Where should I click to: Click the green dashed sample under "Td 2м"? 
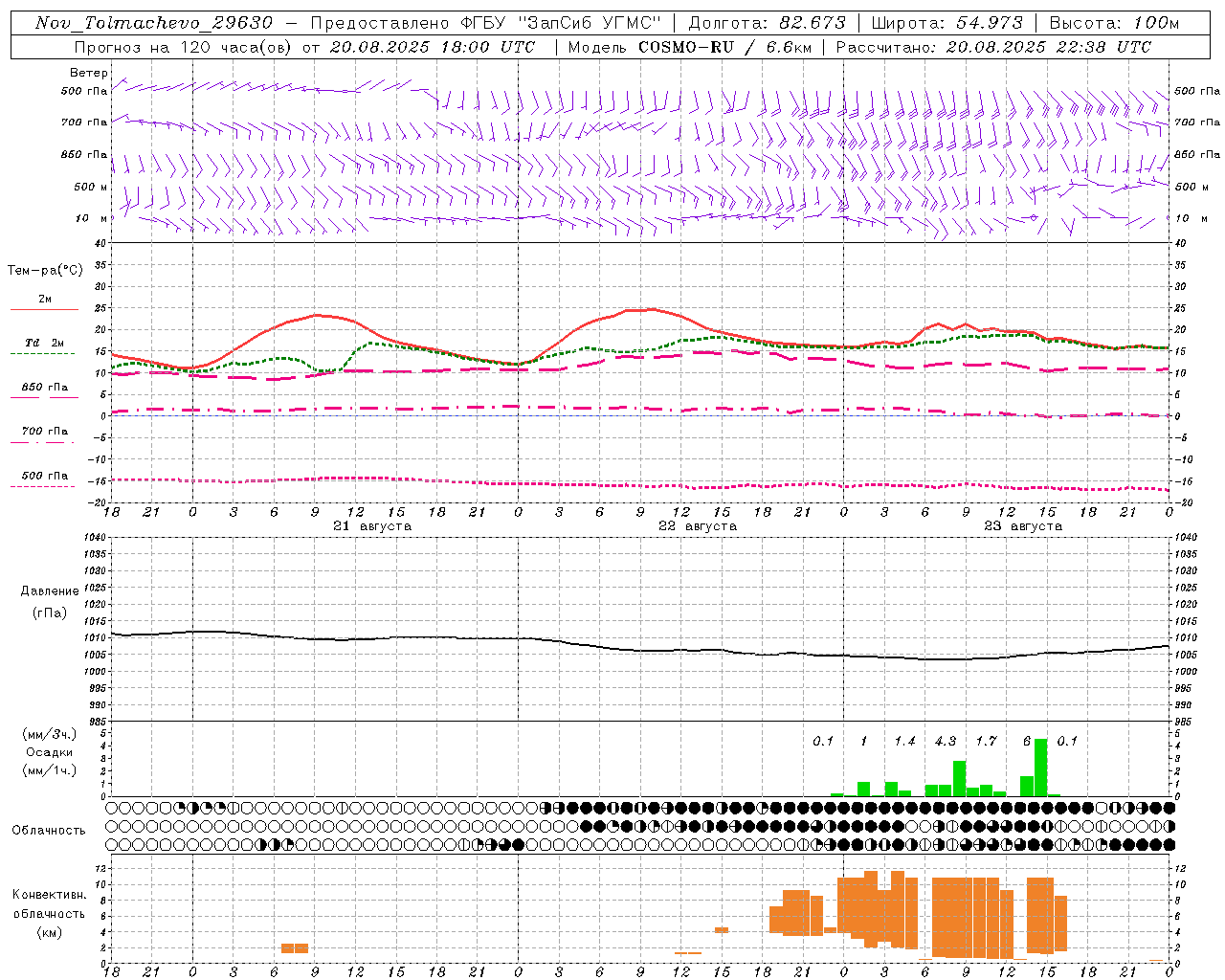(x=42, y=354)
